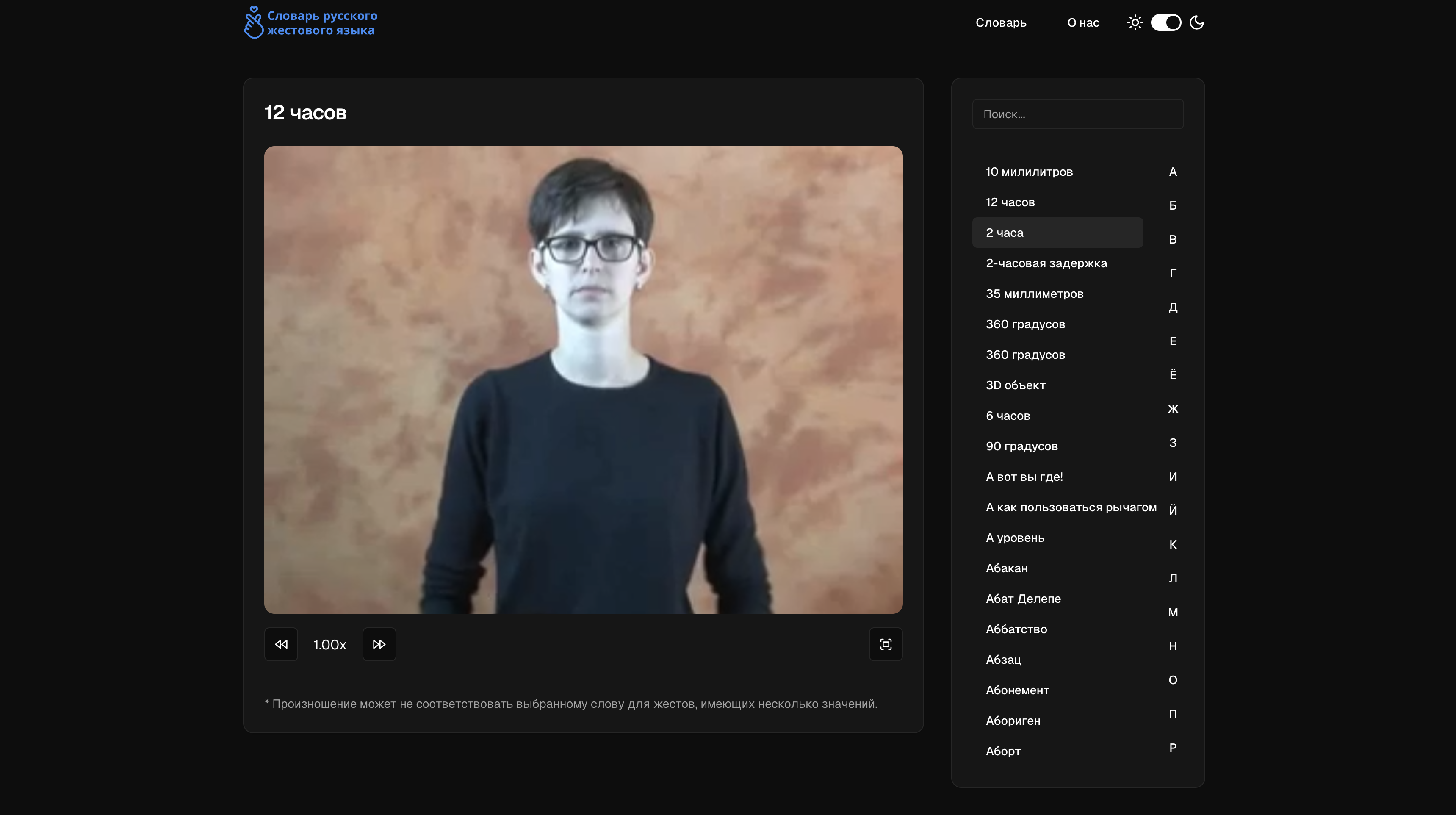Click the Поиск search field
1456x815 pixels.
(1077, 114)
